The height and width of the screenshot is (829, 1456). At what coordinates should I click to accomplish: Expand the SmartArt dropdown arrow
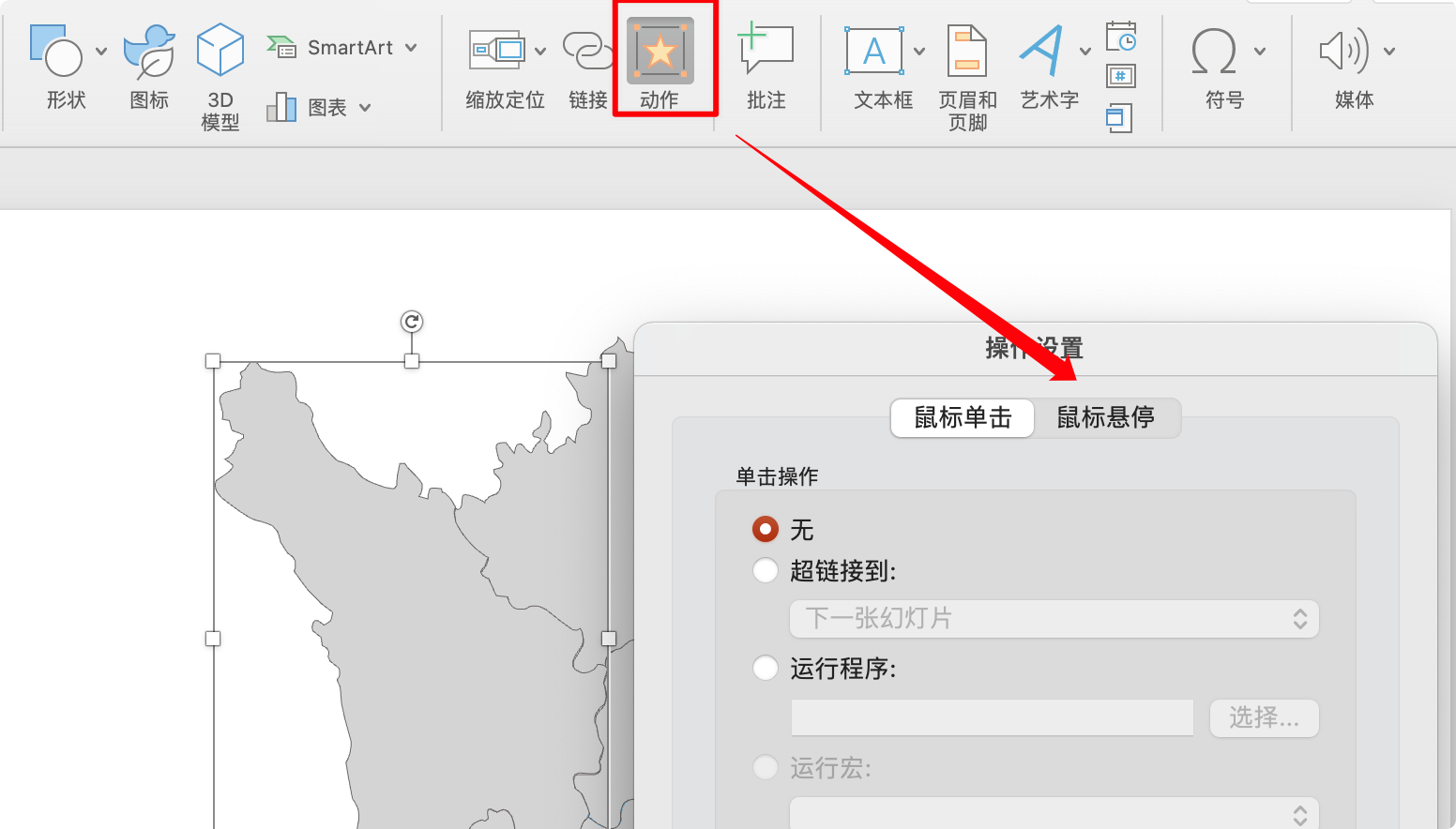[411, 48]
